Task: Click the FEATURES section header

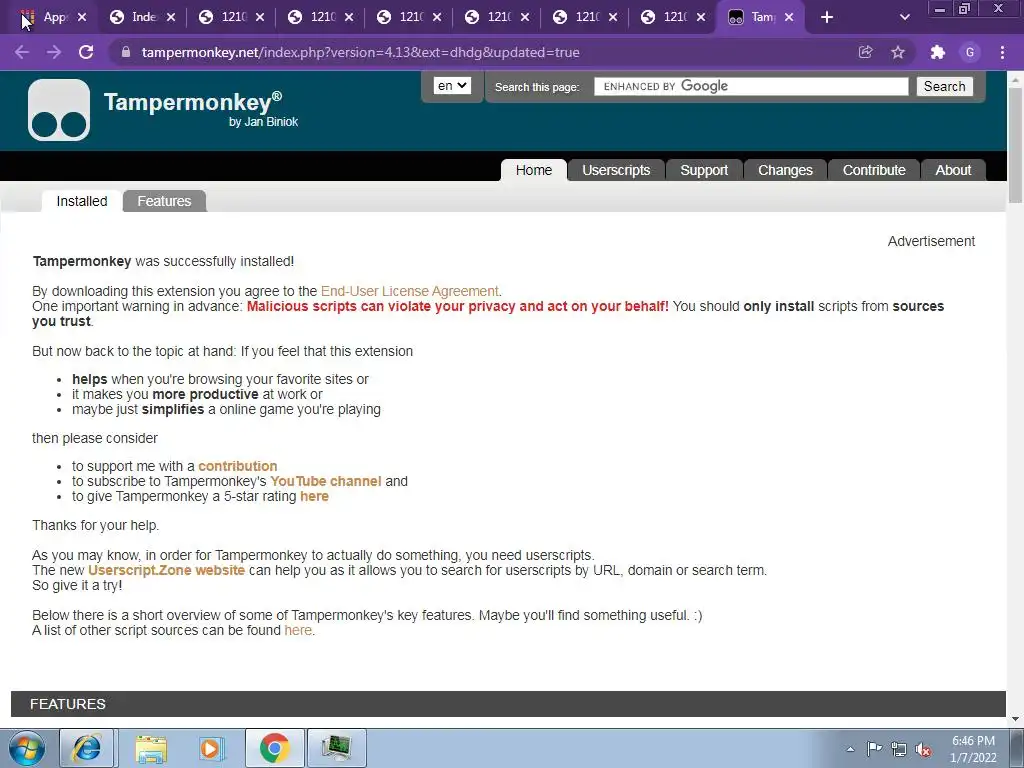Action: click(x=508, y=704)
